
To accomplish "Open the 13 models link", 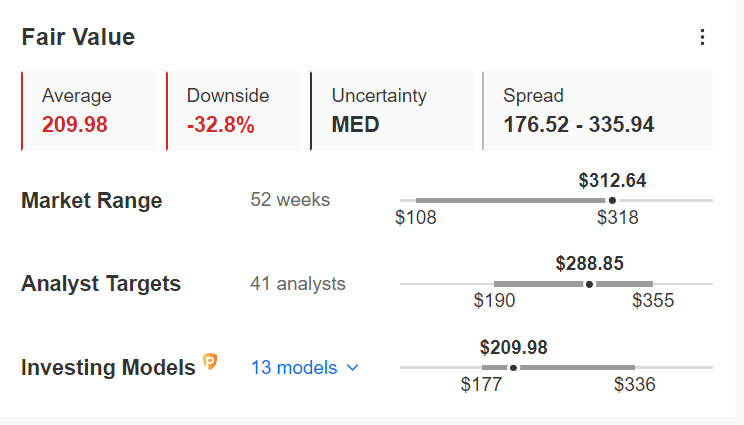I will coord(294,368).
